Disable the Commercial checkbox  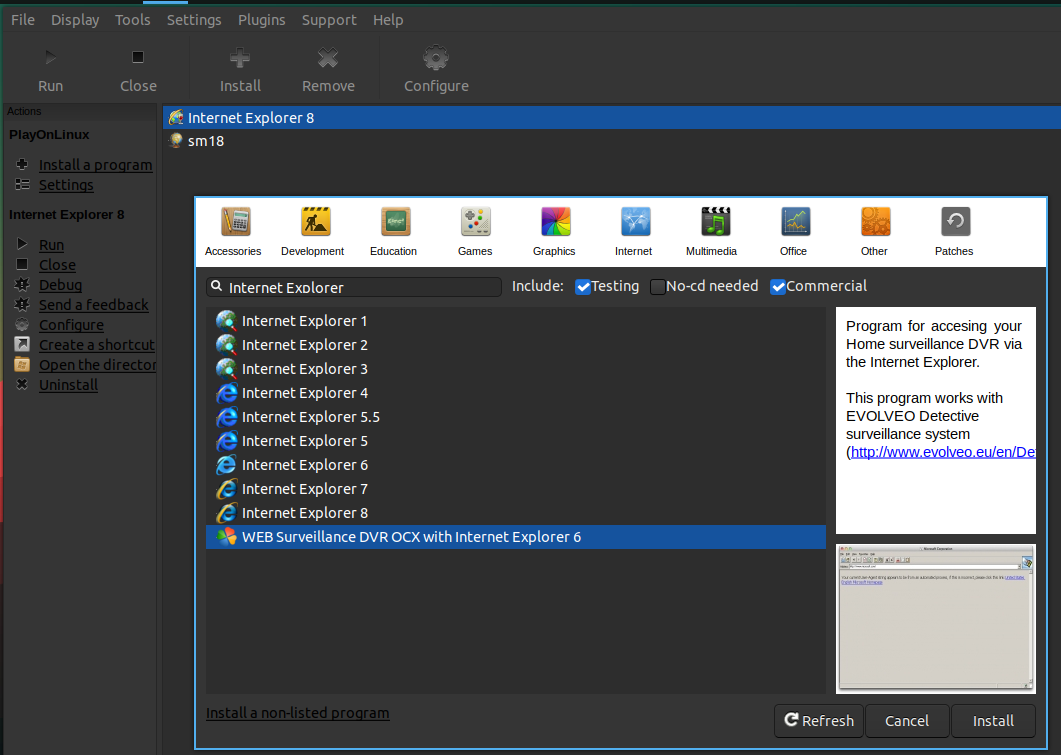click(778, 287)
